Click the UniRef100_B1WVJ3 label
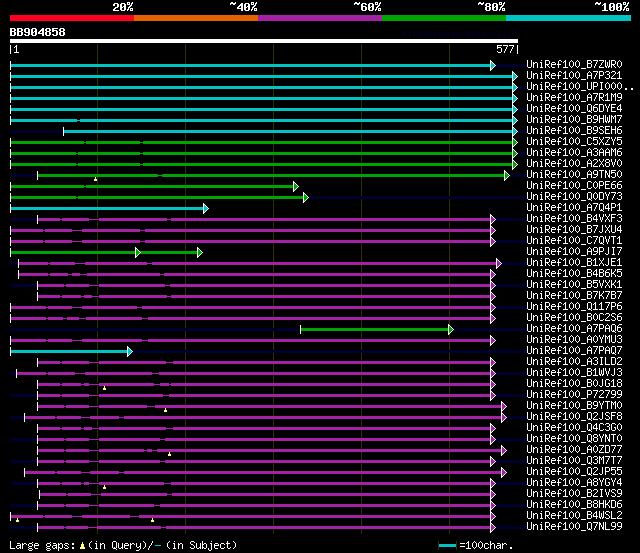The width and height of the screenshot is (640, 553). click(x=574, y=373)
